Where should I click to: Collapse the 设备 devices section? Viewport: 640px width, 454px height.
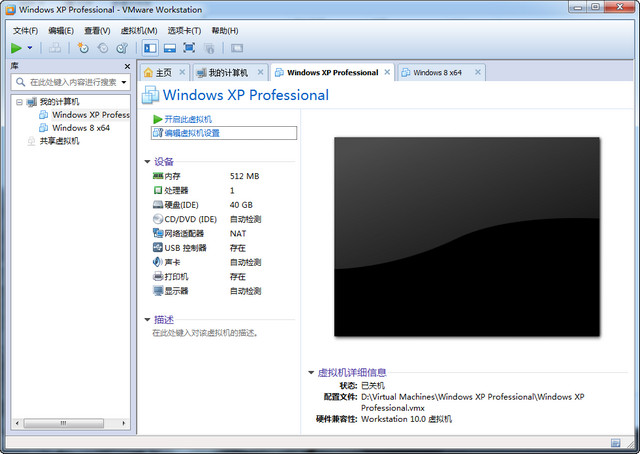[x=148, y=161]
